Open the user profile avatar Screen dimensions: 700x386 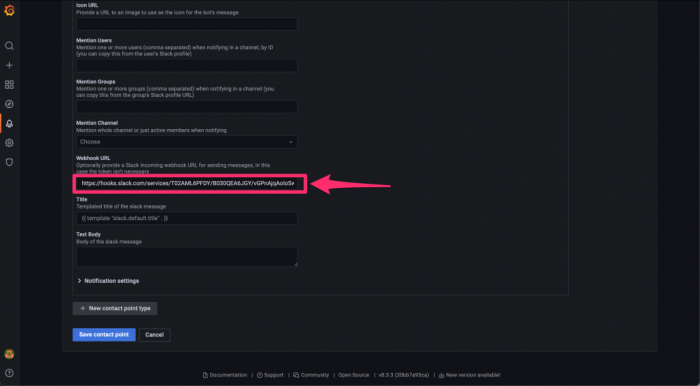click(x=9, y=354)
